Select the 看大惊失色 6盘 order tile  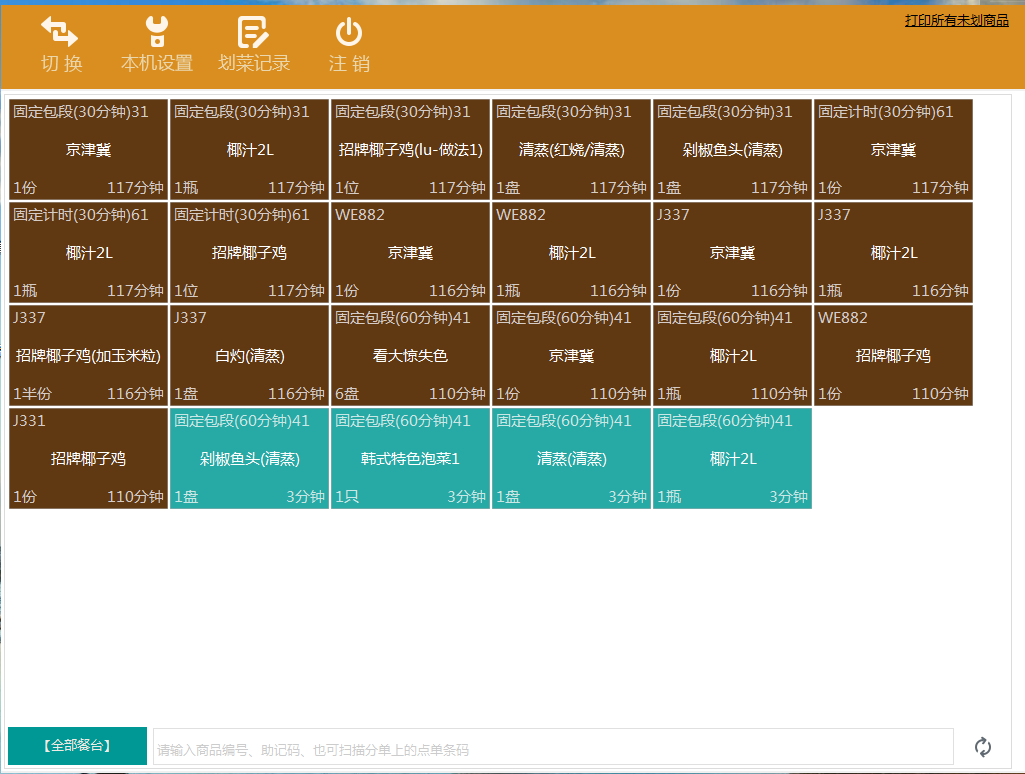pyautogui.click(x=410, y=356)
